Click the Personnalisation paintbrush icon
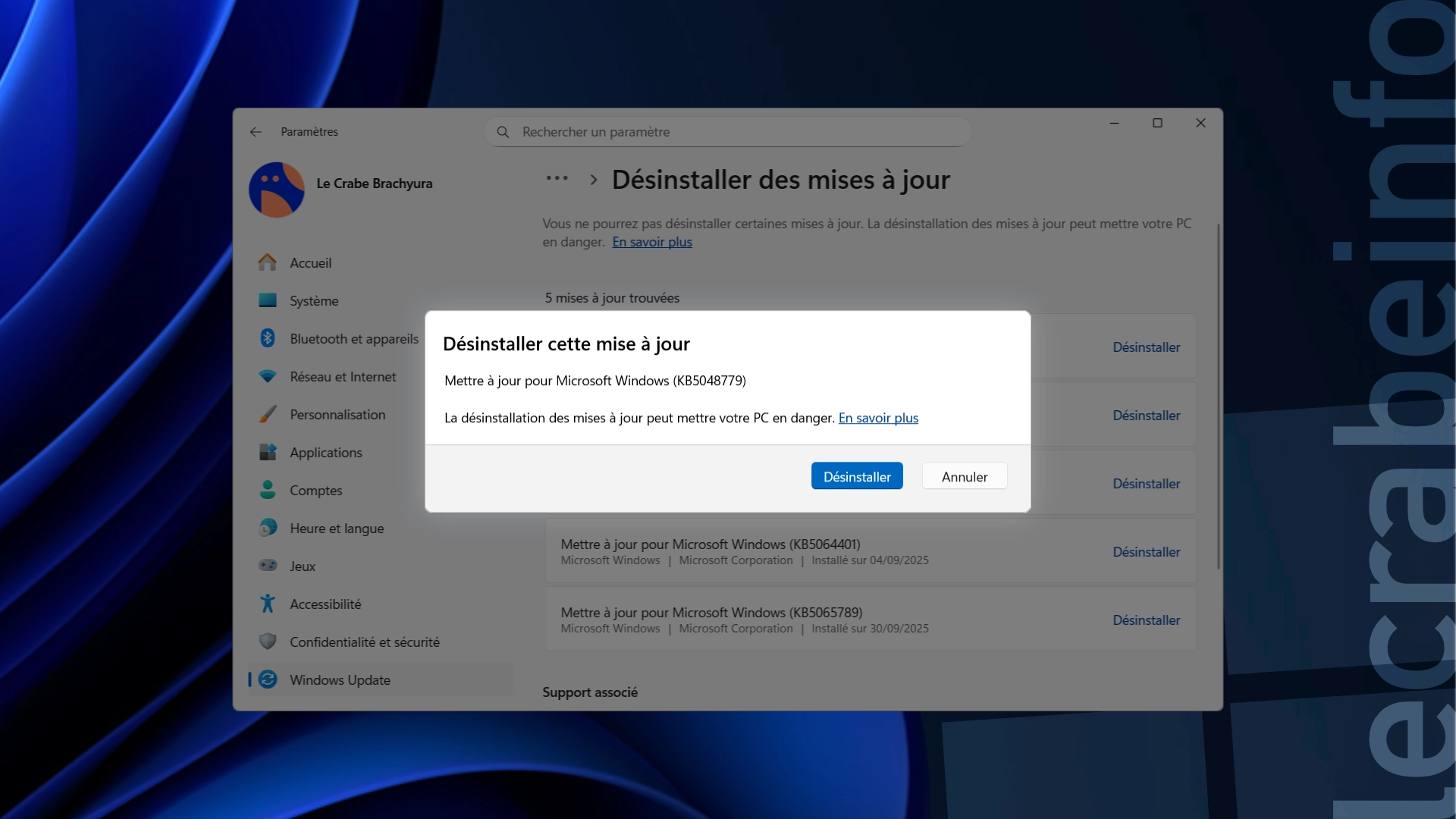 point(267,414)
